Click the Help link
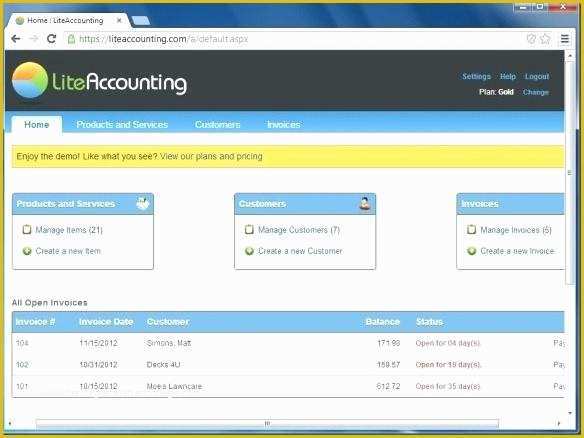 point(508,76)
